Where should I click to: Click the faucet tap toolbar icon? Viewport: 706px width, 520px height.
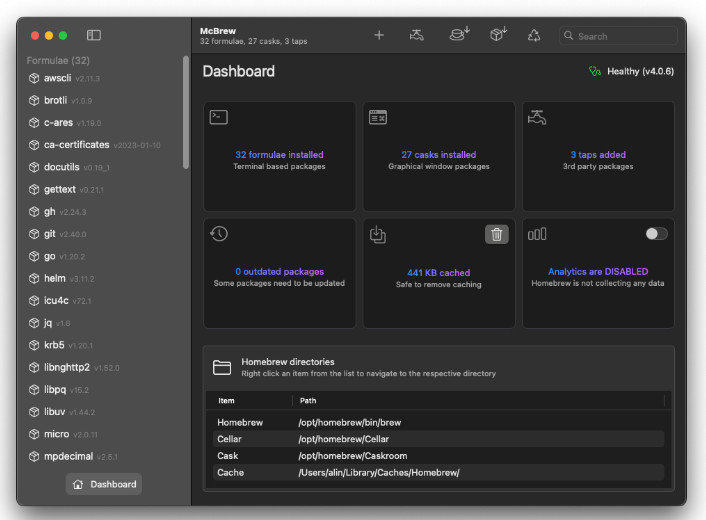click(416, 35)
